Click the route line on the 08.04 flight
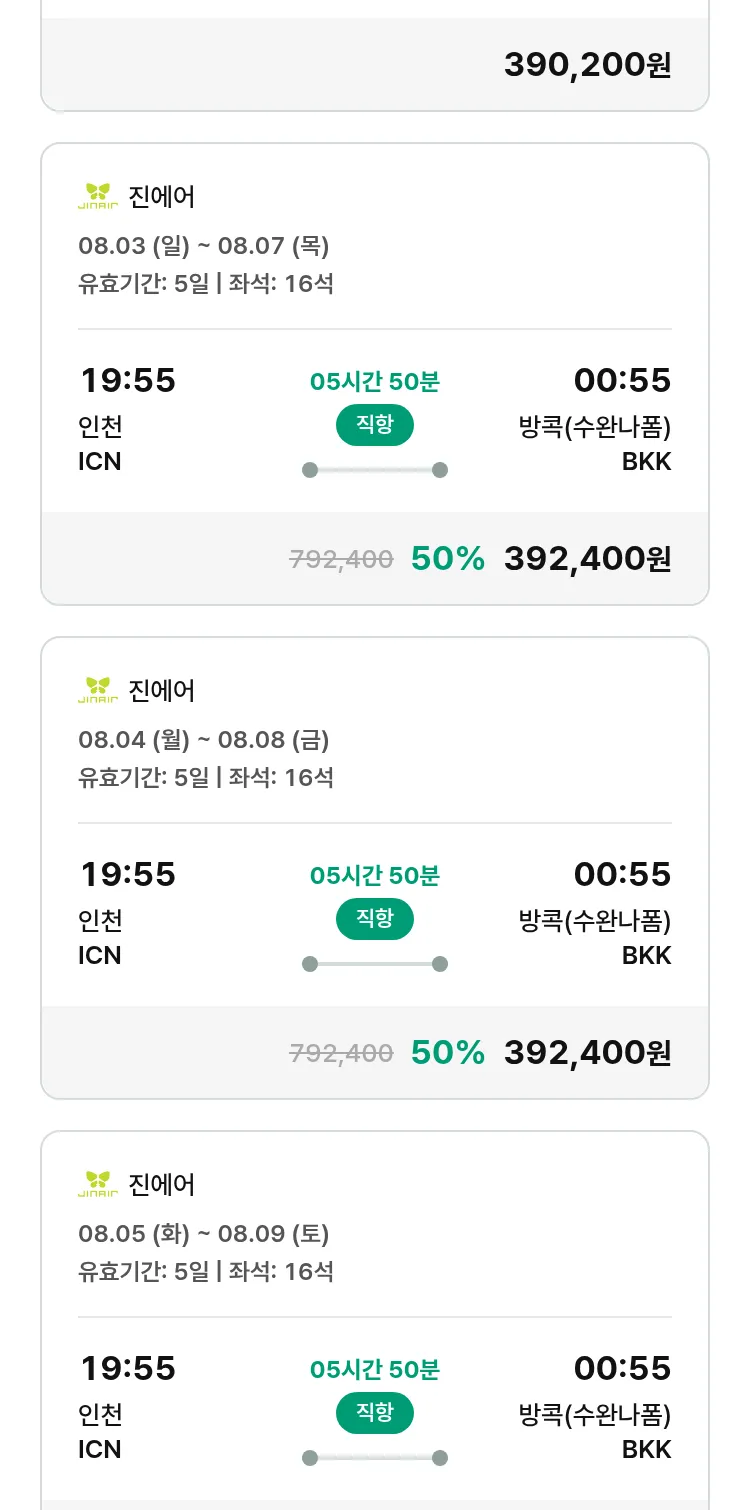This screenshot has height=1510, width=750. [x=375, y=964]
